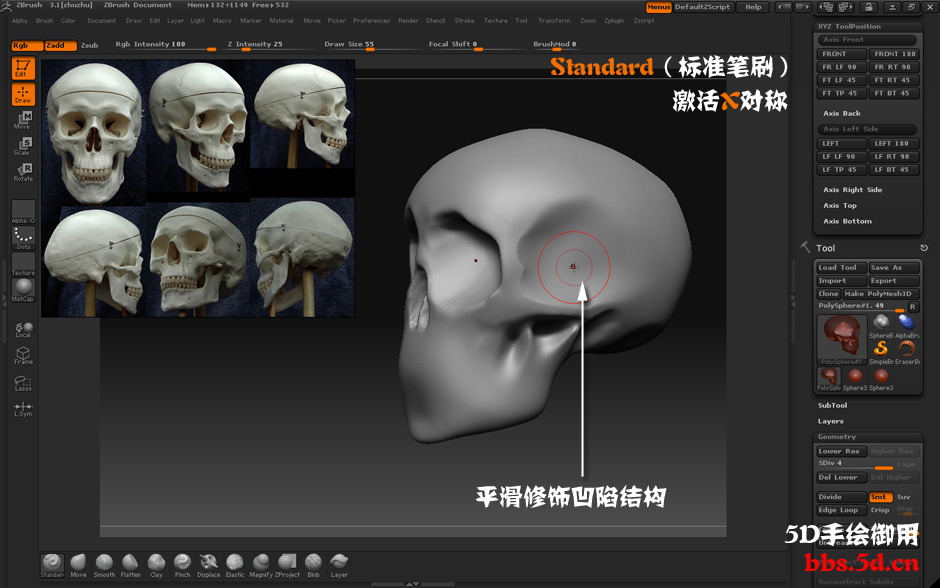Toggle Local transformations
Viewport: 940px width, 588px height.
click(23, 330)
